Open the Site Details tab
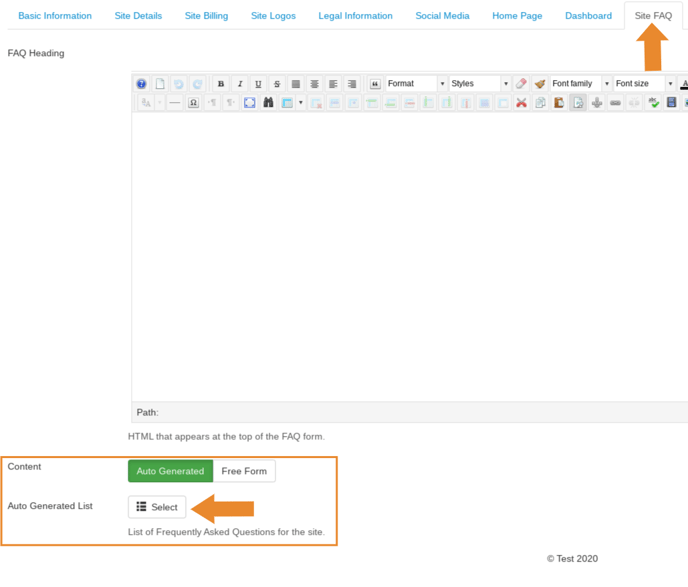 pyautogui.click(x=138, y=16)
